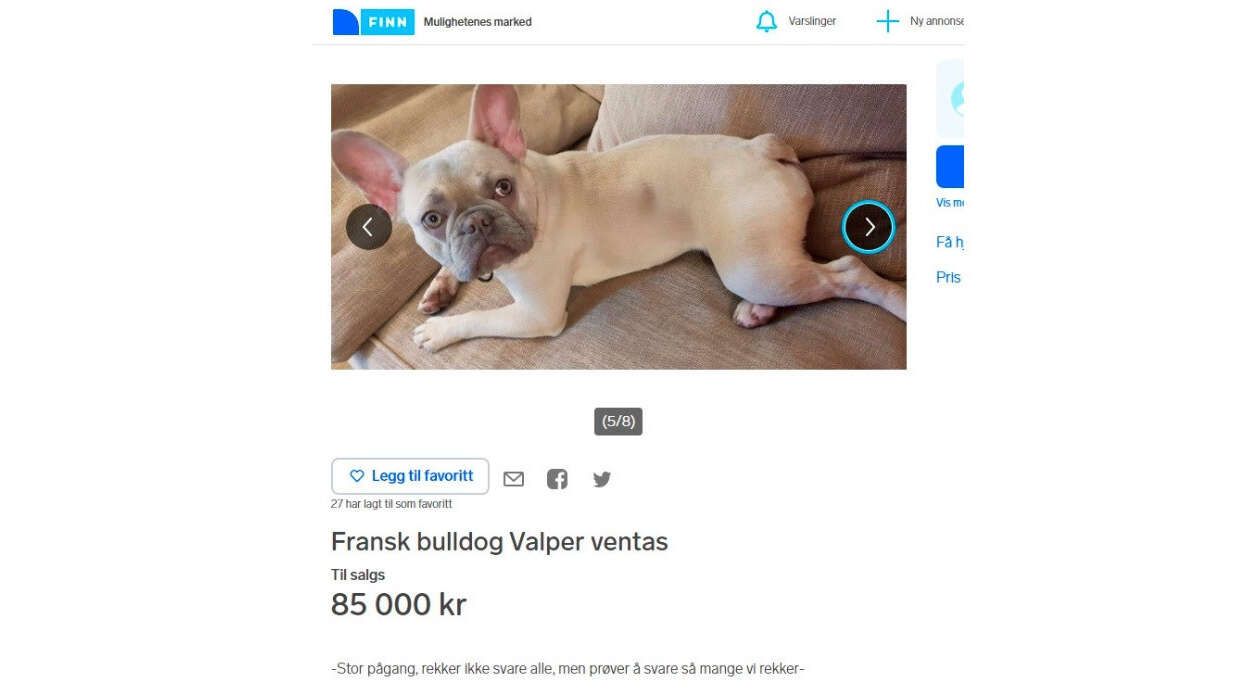Share the ad on Facebook icon
Image resolution: width=1236 pixels, height=695 pixels.
557,479
